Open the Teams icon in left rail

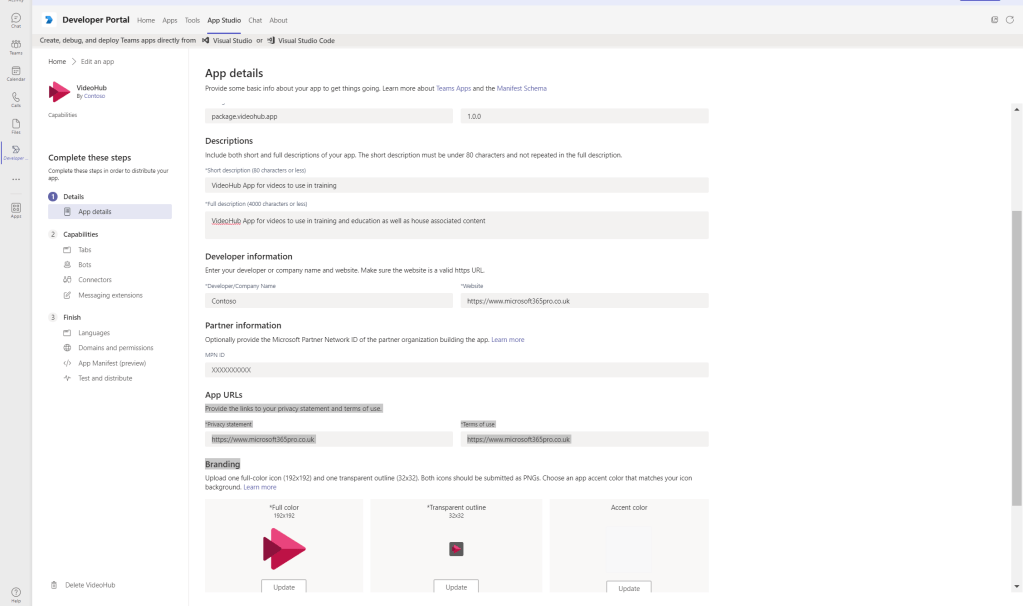[x=15, y=46]
